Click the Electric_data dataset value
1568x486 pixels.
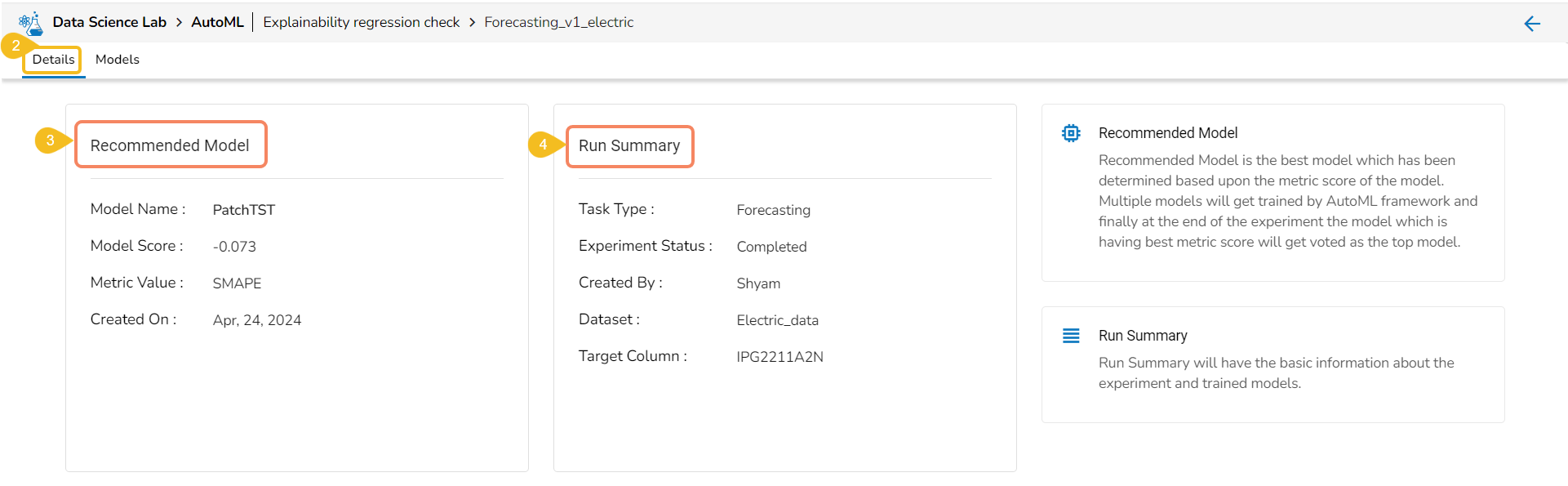pos(777,320)
